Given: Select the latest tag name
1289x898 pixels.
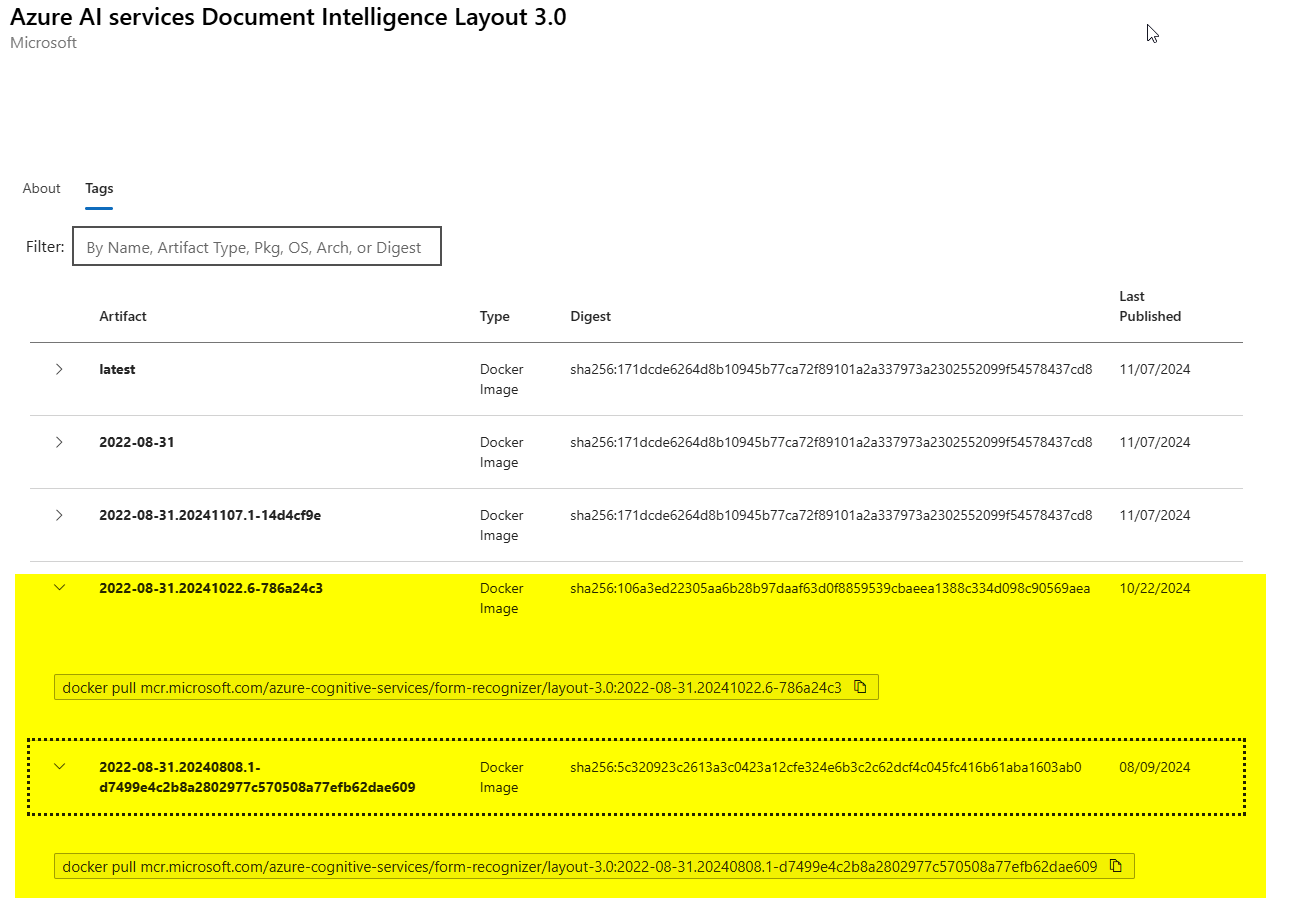Looking at the screenshot, I should 117,369.
